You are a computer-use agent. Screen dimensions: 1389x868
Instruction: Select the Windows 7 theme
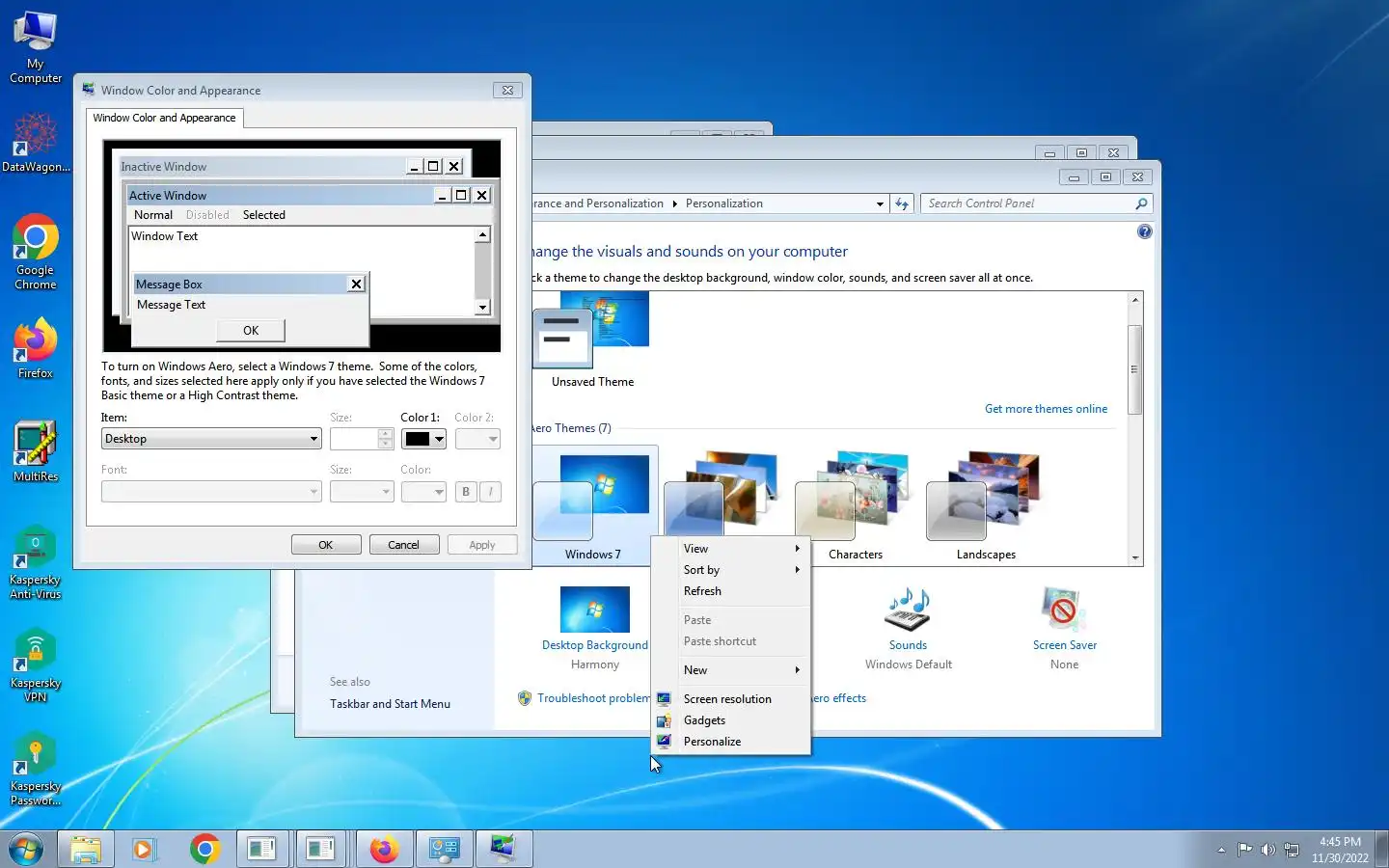[594, 505]
